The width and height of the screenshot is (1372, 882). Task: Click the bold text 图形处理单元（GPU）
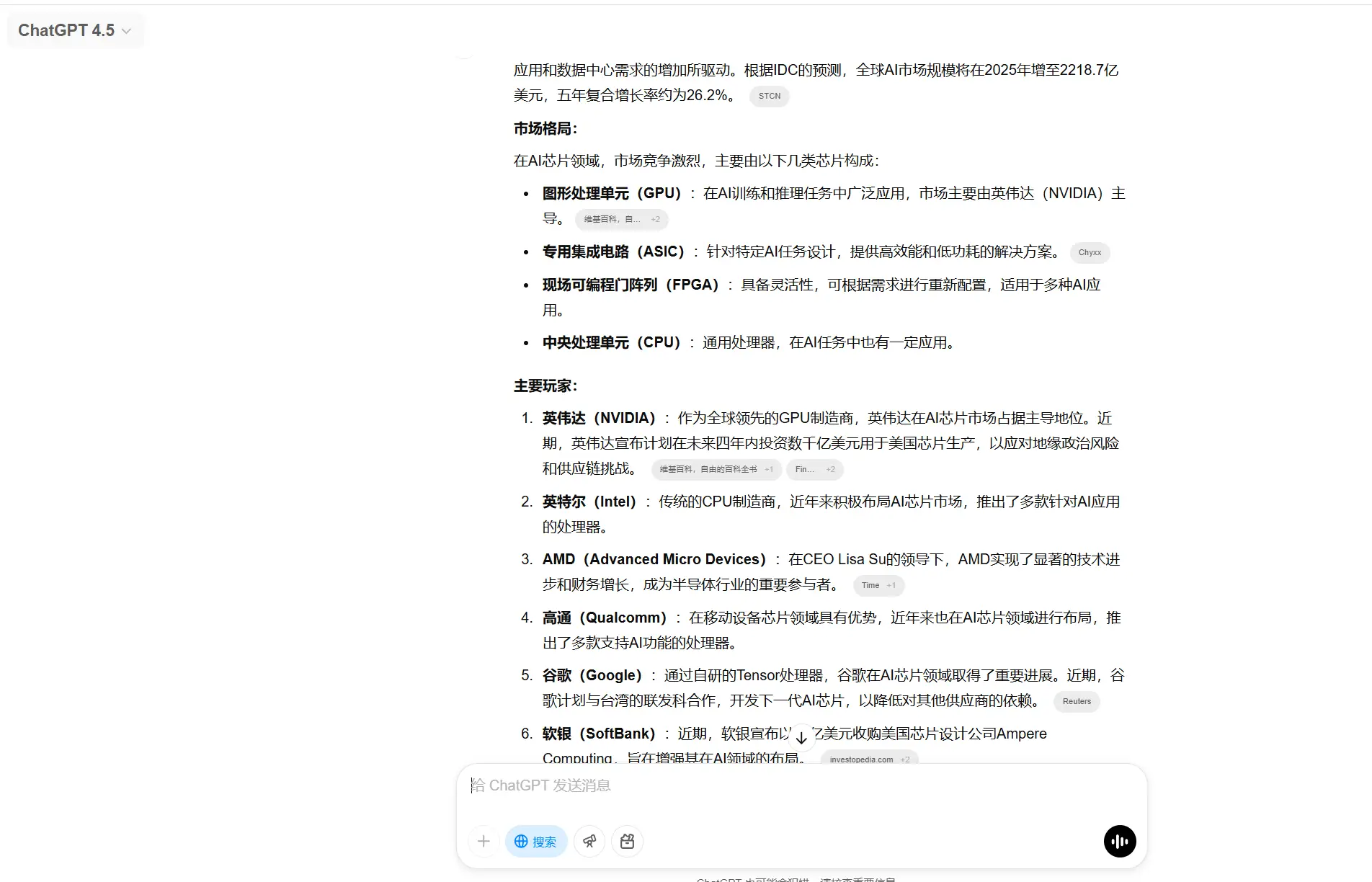[x=612, y=194]
